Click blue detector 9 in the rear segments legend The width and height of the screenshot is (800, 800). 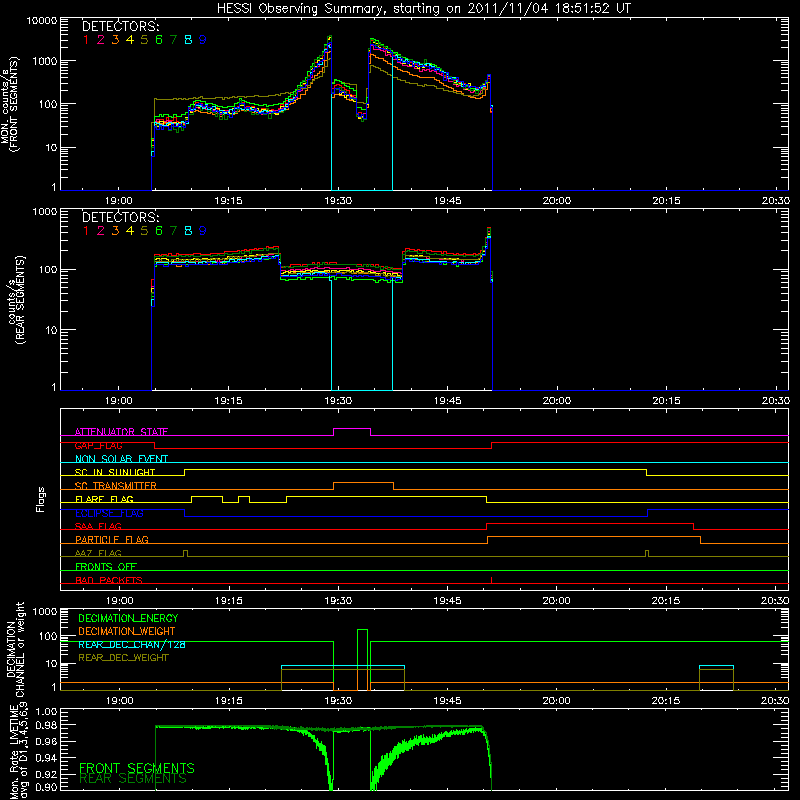point(203,231)
